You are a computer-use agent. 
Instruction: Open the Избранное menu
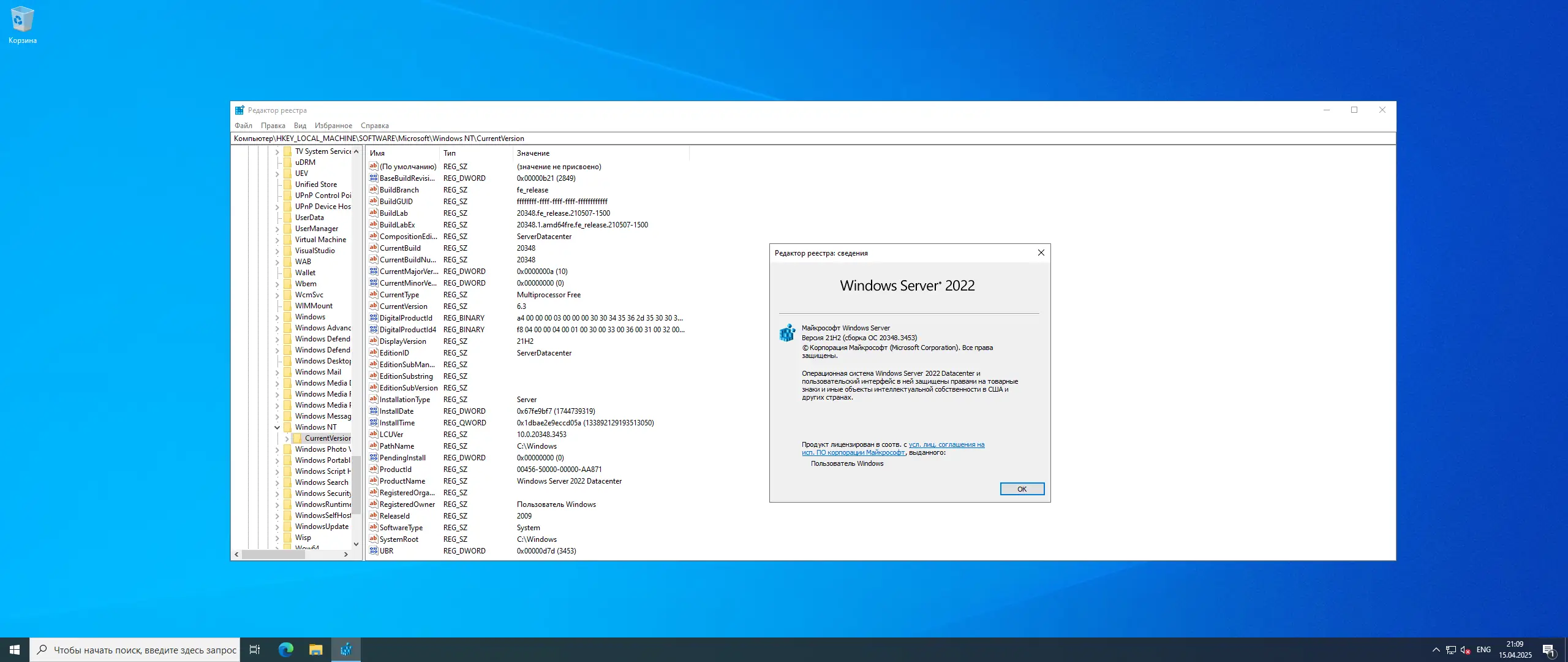click(x=333, y=126)
